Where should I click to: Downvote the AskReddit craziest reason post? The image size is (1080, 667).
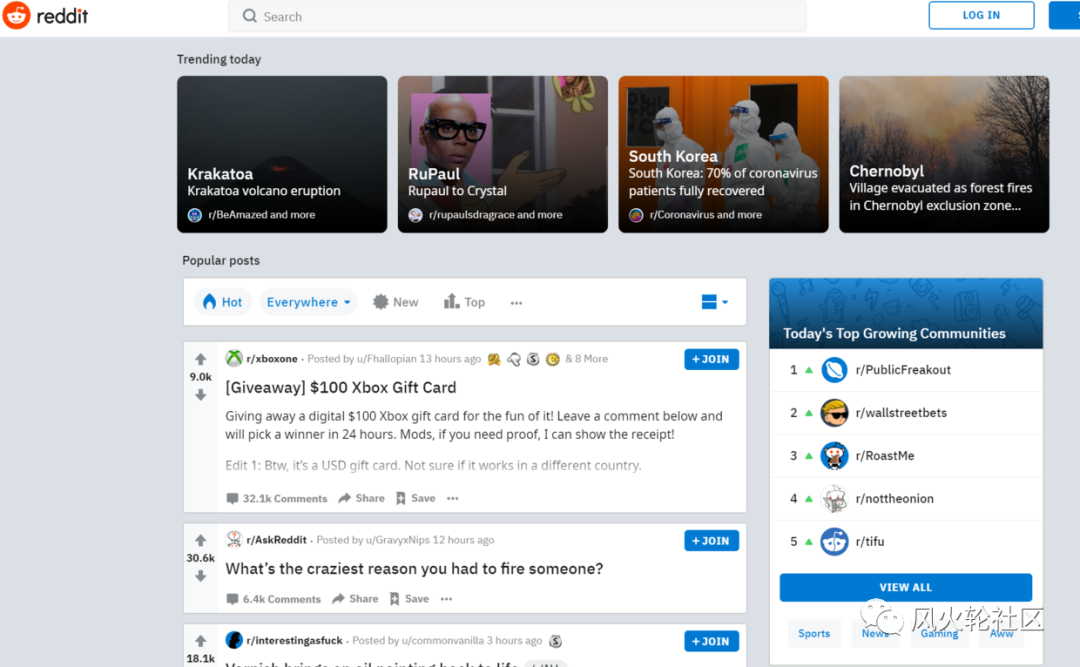point(200,576)
